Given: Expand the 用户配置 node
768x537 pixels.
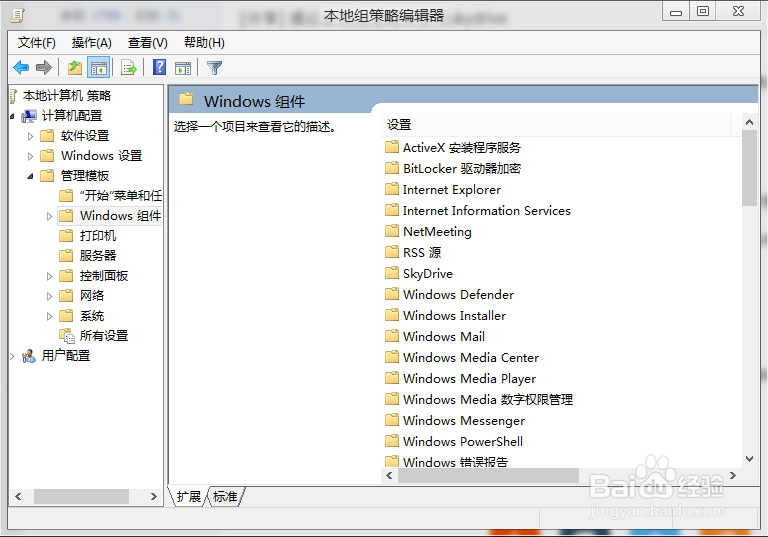Looking at the screenshot, I should pos(12,357).
